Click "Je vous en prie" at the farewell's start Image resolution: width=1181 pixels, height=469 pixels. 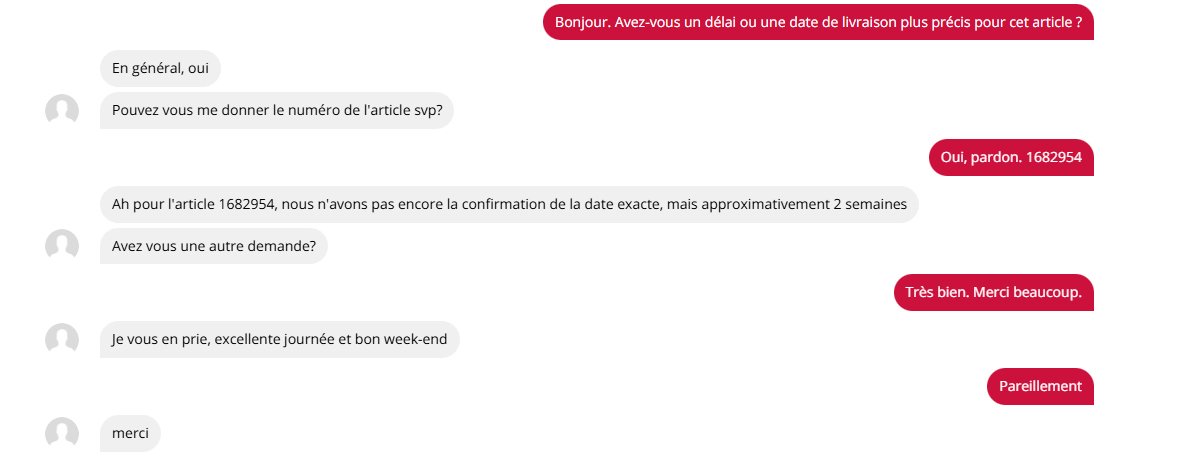(158, 339)
